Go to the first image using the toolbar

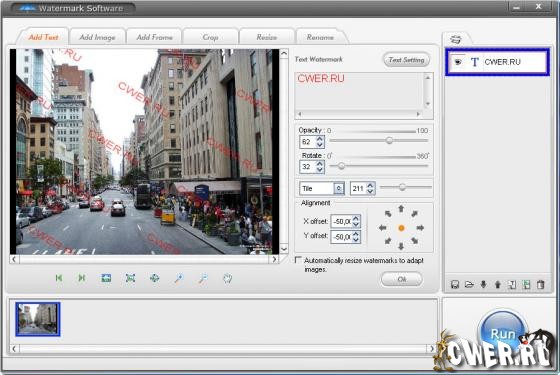[59, 278]
